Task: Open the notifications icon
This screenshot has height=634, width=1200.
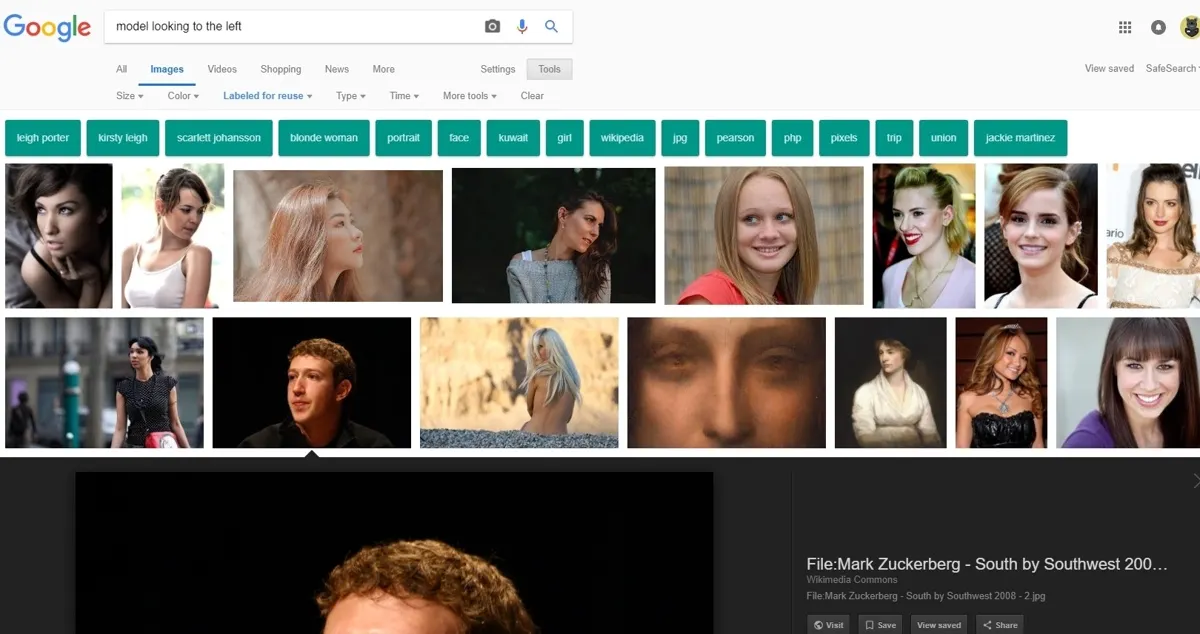Action: pyautogui.click(x=1158, y=28)
